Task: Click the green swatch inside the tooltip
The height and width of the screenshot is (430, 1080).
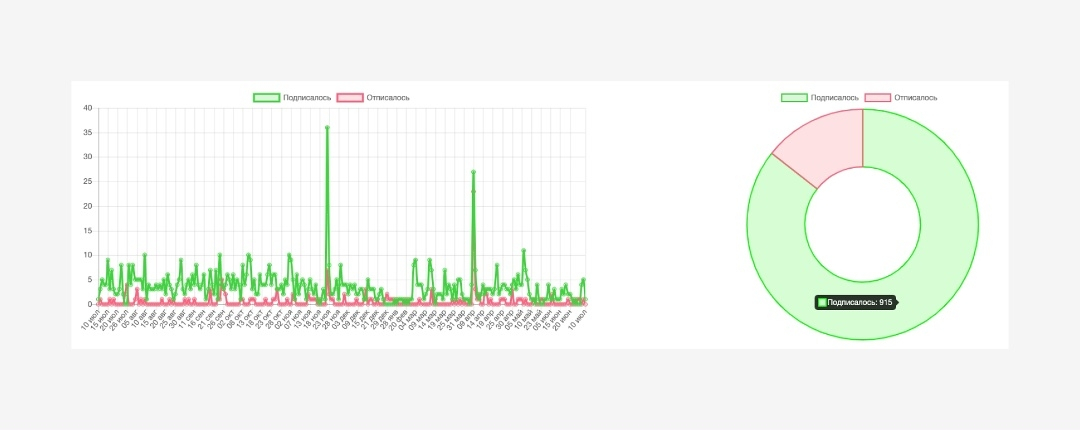Action: point(822,303)
